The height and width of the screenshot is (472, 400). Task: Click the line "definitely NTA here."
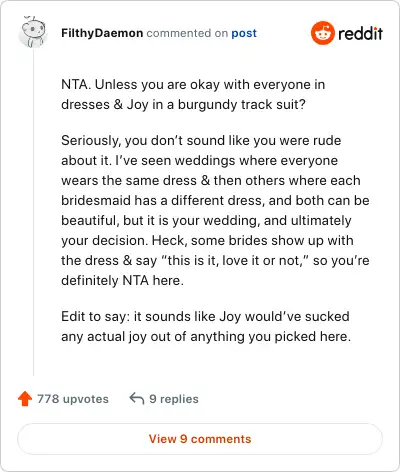122,280
